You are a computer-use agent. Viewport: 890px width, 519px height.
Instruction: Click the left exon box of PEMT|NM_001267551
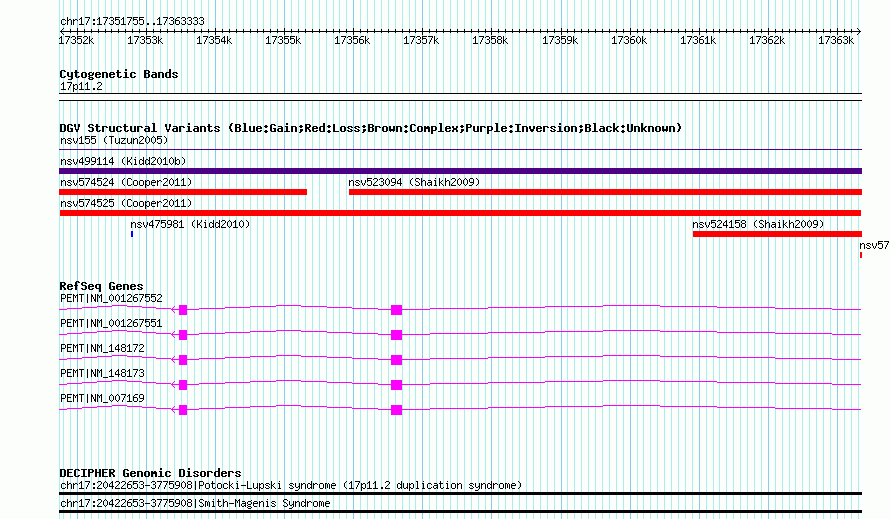(183, 335)
